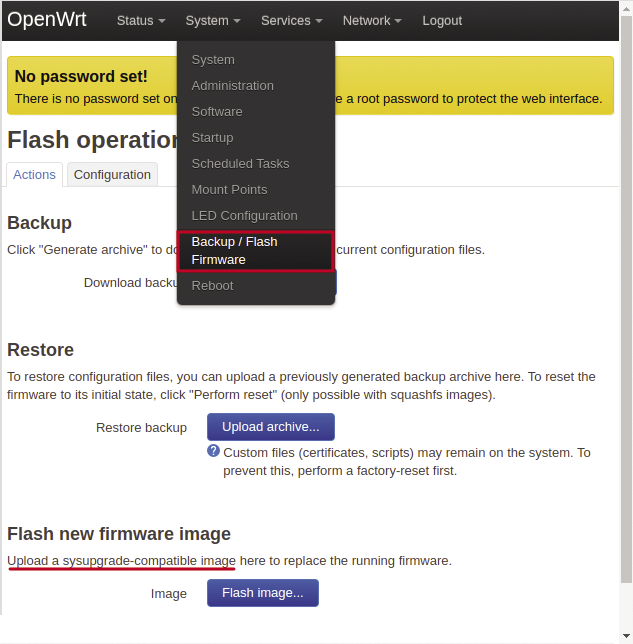Expand the Status dropdown menu
Image resolution: width=633 pixels, height=644 pixels.
[x=141, y=21]
